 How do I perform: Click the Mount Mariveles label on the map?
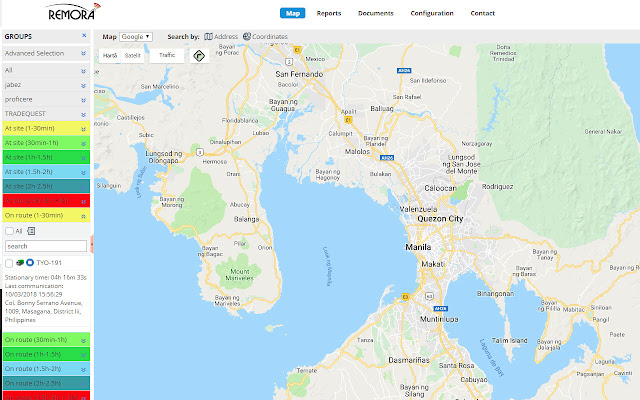(x=240, y=275)
